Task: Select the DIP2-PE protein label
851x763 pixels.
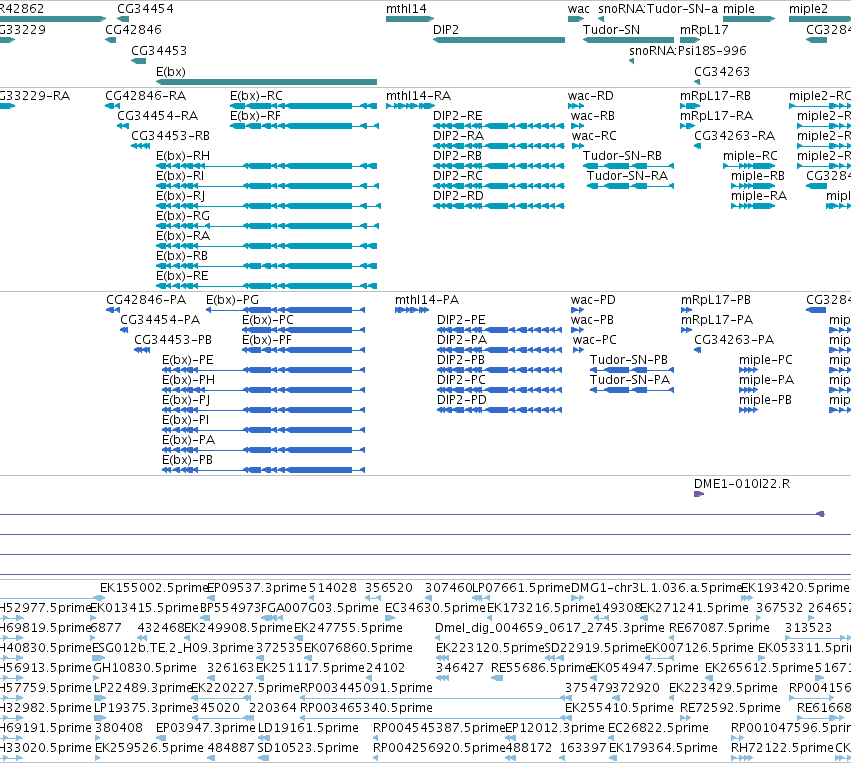Action: pyautogui.click(x=461, y=320)
